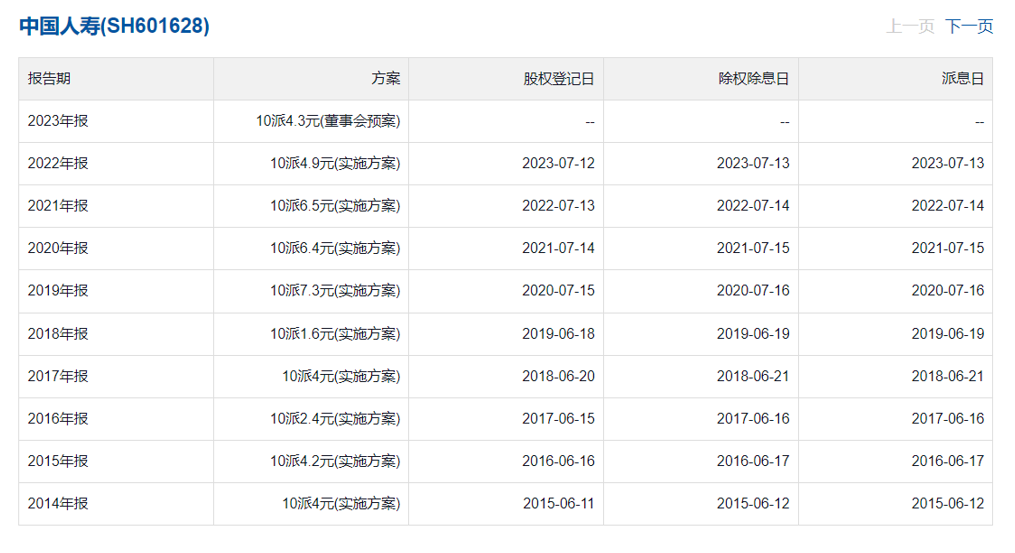Select the 2022年报 report period cell
Image resolution: width=1015 pixels, height=553 pixels.
click(x=58, y=163)
